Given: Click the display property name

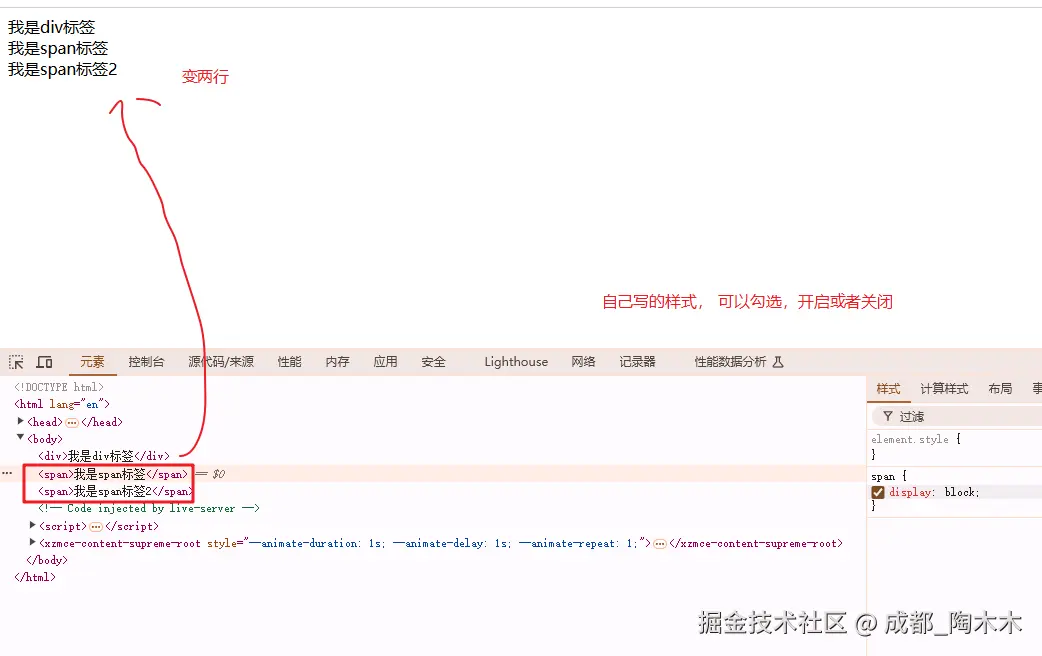Looking at the screenshot, I should point(910,492).
